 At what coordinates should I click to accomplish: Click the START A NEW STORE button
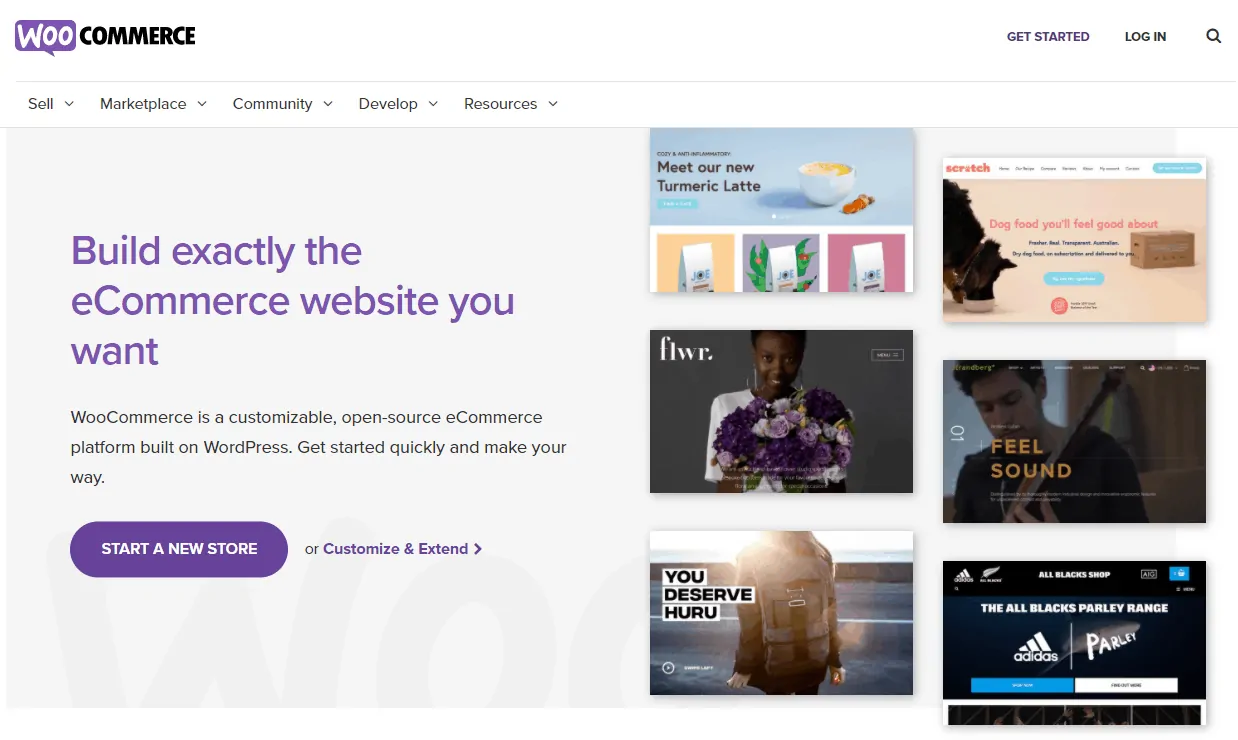pos(178,549)
